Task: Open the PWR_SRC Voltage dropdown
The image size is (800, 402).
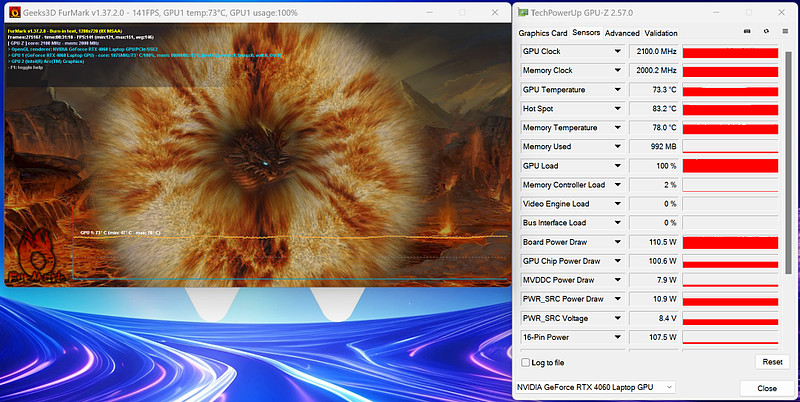Action: [x=617, y=318]
